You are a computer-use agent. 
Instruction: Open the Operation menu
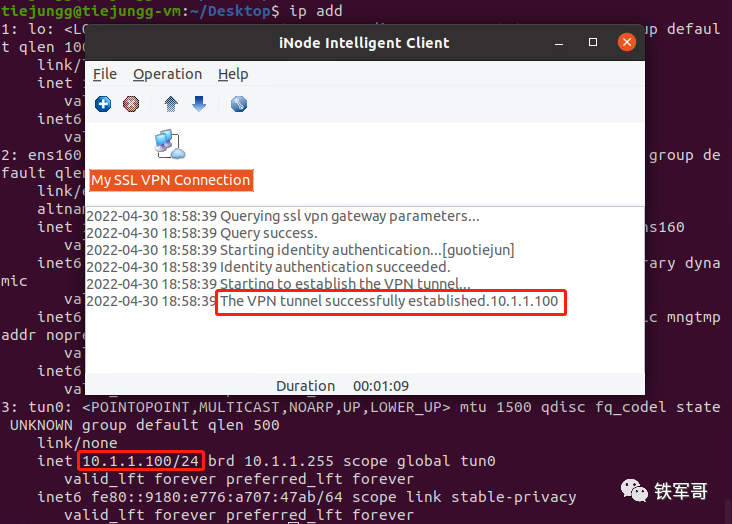[168, 74]
